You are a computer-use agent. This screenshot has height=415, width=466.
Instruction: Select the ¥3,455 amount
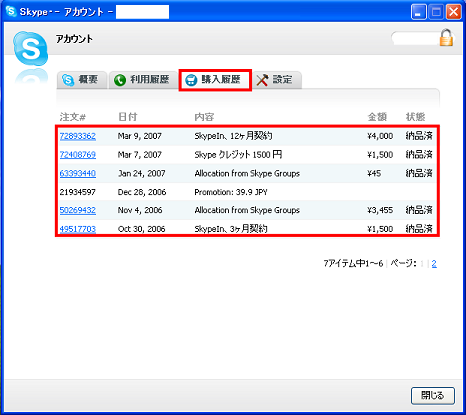[x=380, y=210]
